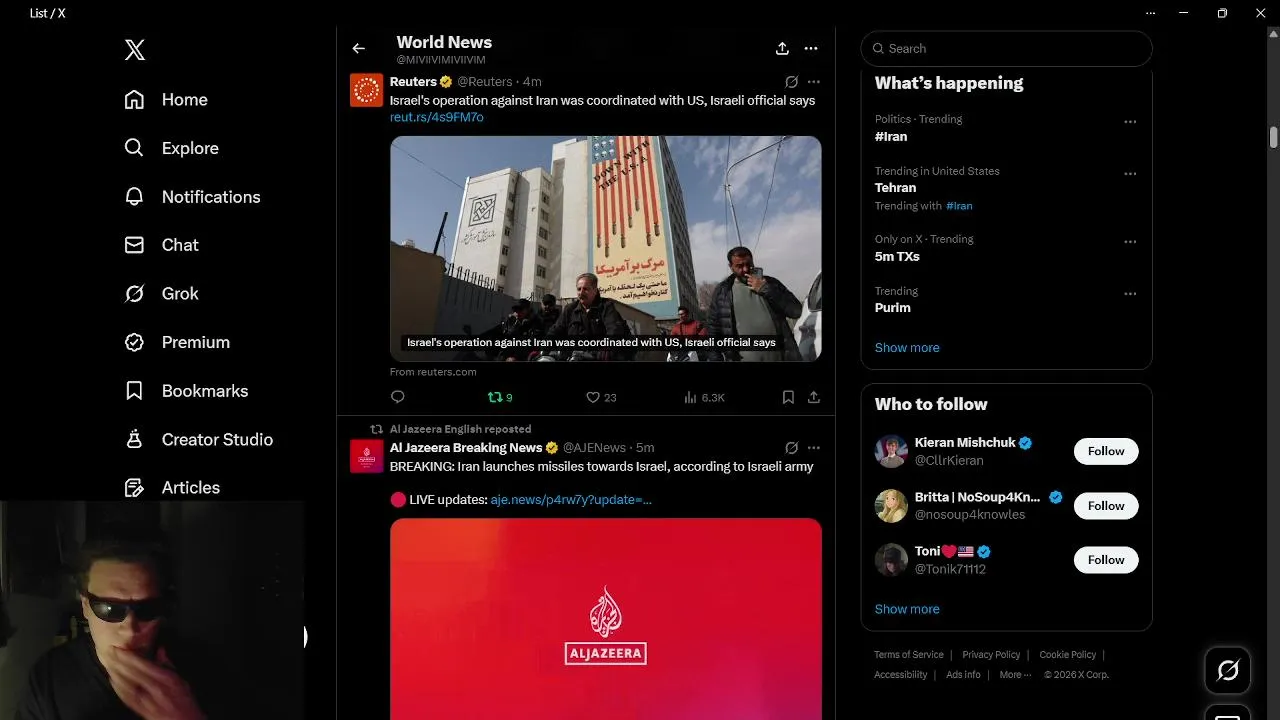Open Grok icon on Al Jazeera post
1280x720 pixels.
(x=791, y=448)
